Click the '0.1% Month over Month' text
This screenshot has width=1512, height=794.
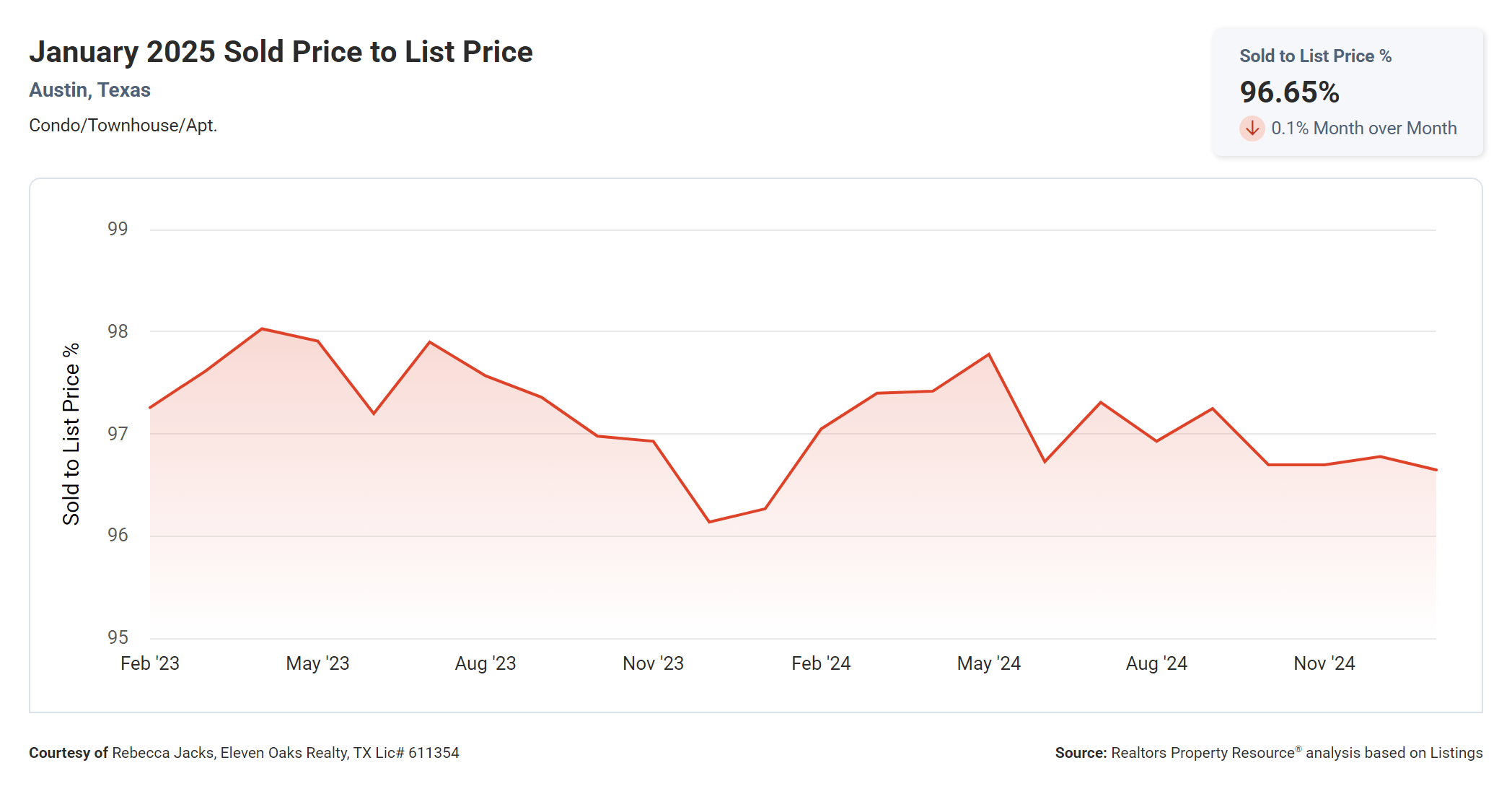point(1363,128)
